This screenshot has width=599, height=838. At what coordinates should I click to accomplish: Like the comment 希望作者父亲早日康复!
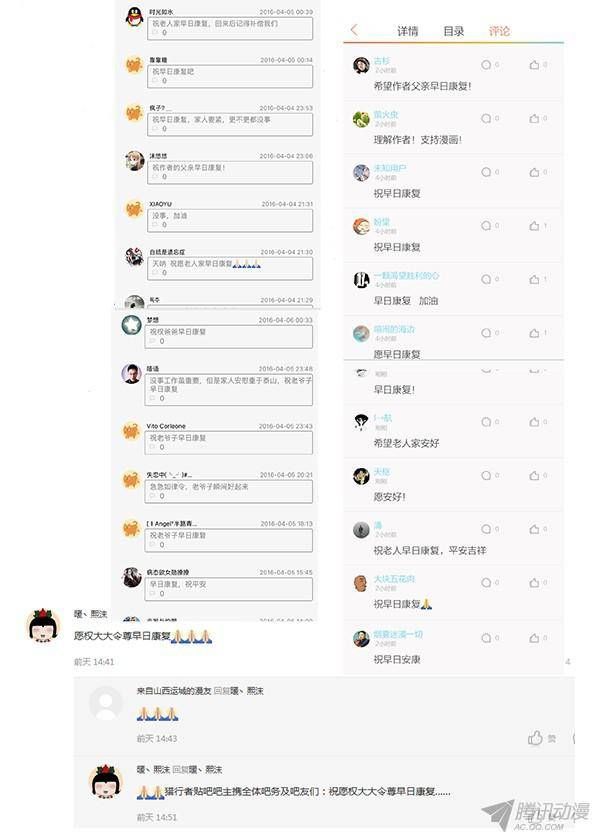click(x=534, y=65)
